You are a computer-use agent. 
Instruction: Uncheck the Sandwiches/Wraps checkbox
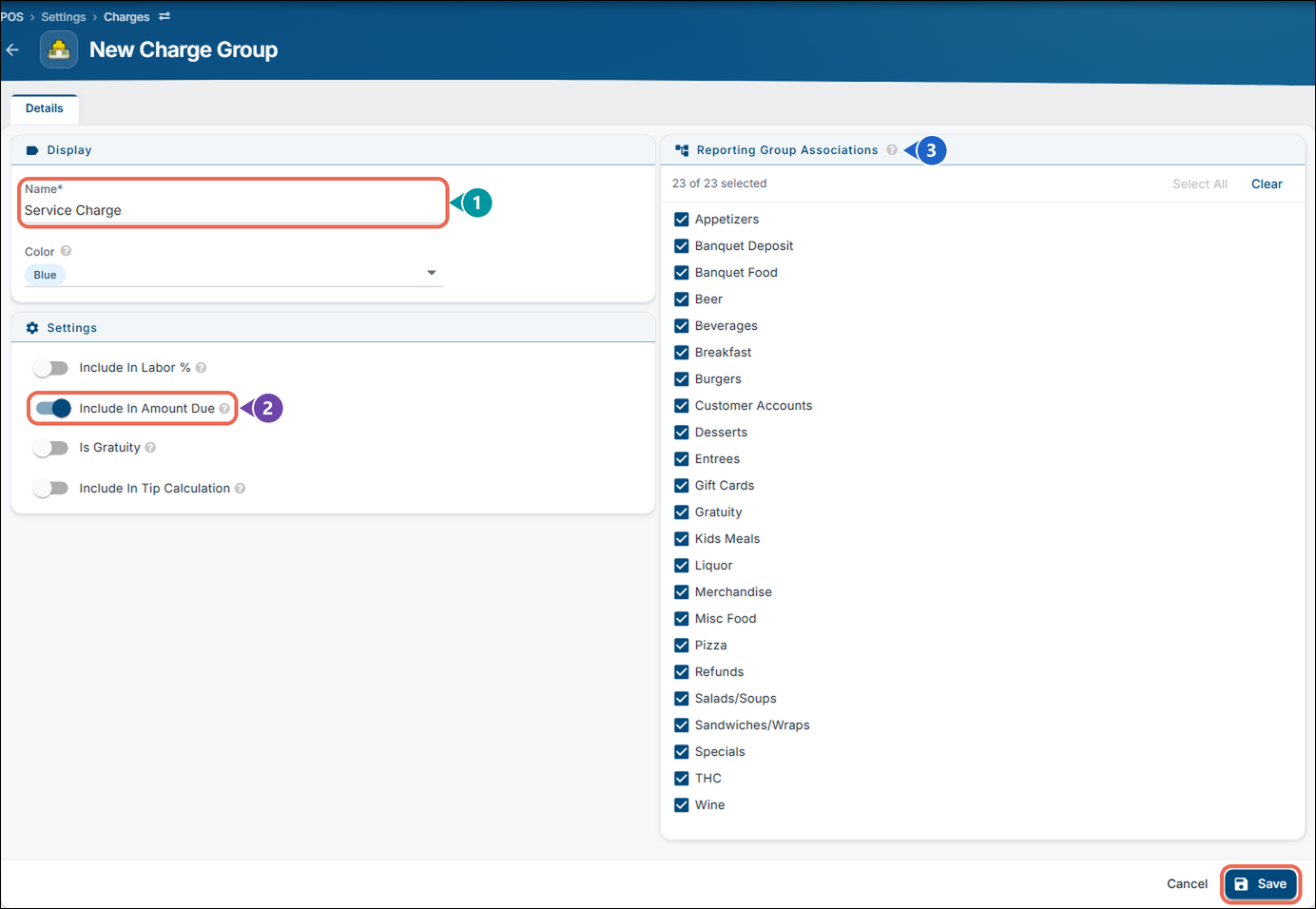tap(681, 725)
